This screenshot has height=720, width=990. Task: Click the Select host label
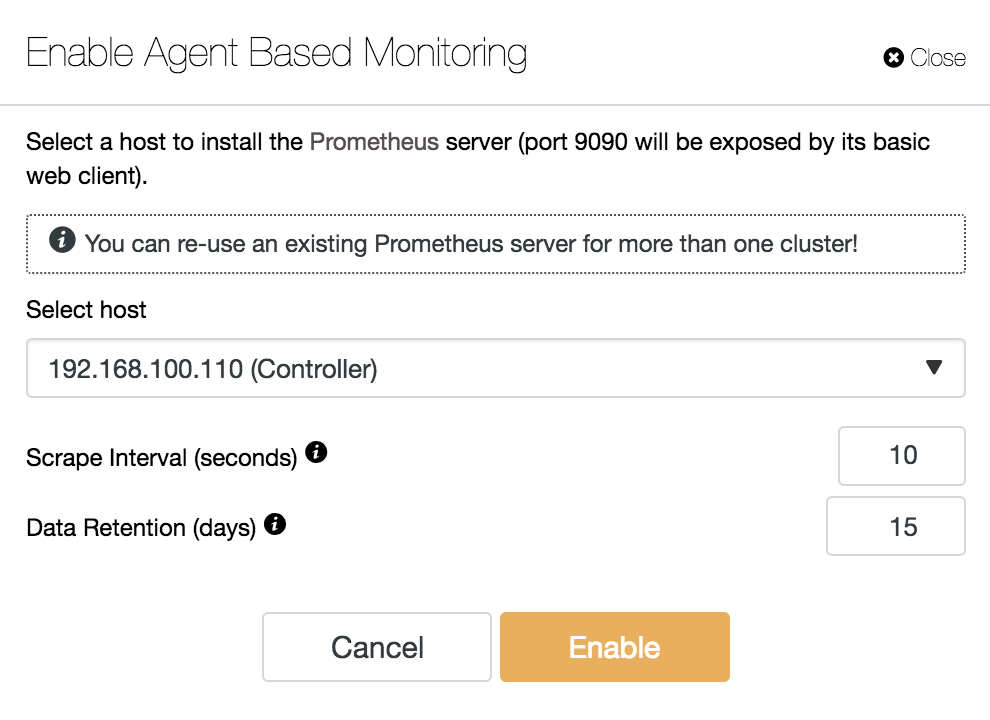[86, 310]
